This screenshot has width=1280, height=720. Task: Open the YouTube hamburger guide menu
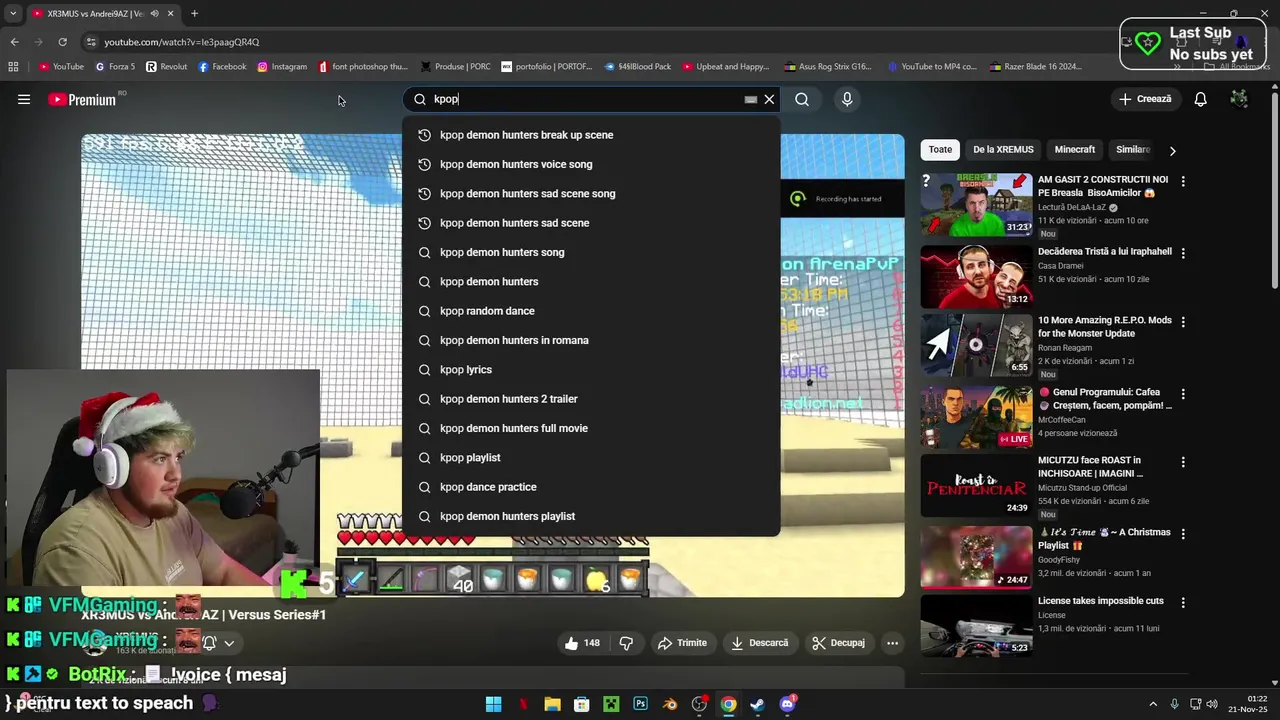click(x=24, y=99)
